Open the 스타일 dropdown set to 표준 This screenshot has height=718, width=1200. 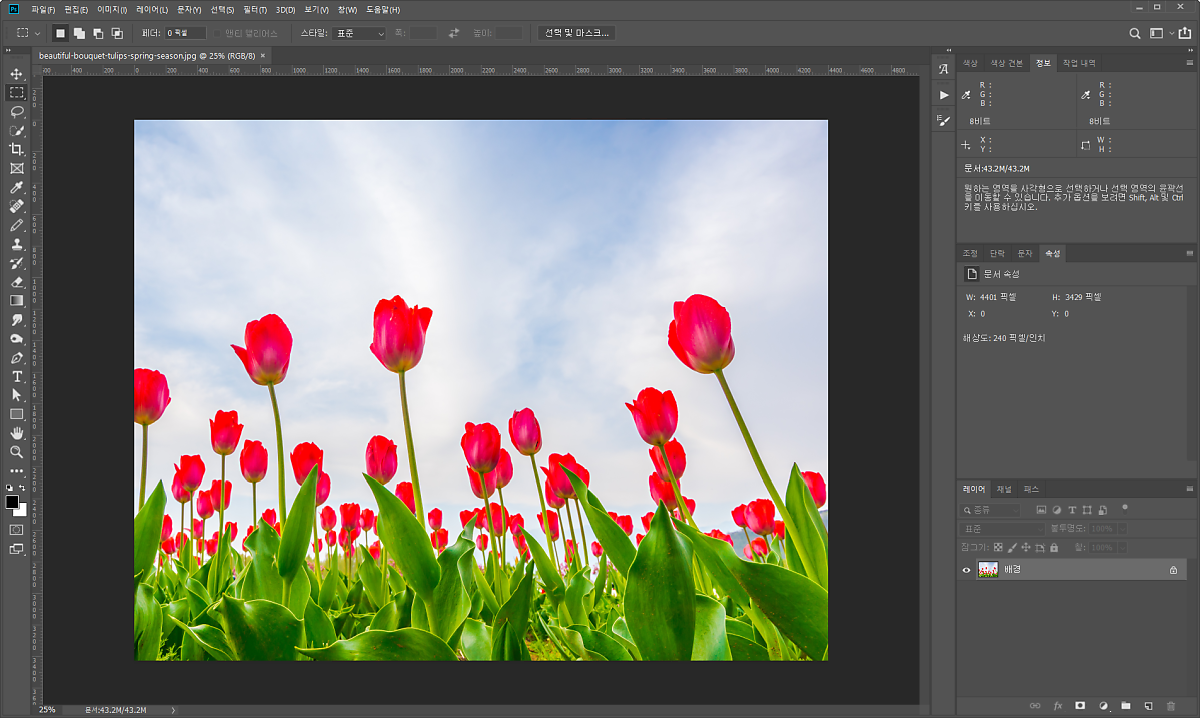click(359, 33)
